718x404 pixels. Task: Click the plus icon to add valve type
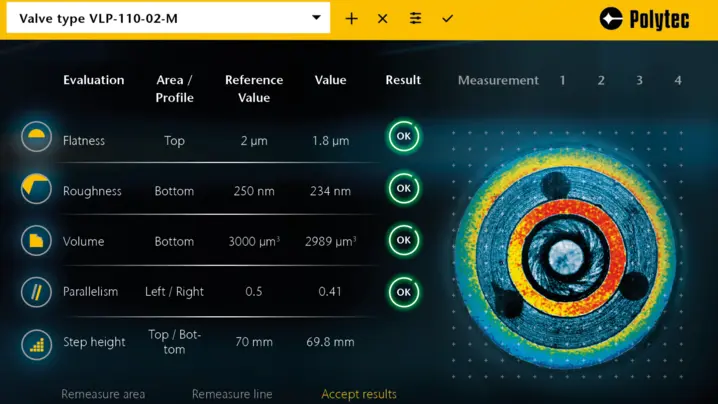[x=351, y=18]
